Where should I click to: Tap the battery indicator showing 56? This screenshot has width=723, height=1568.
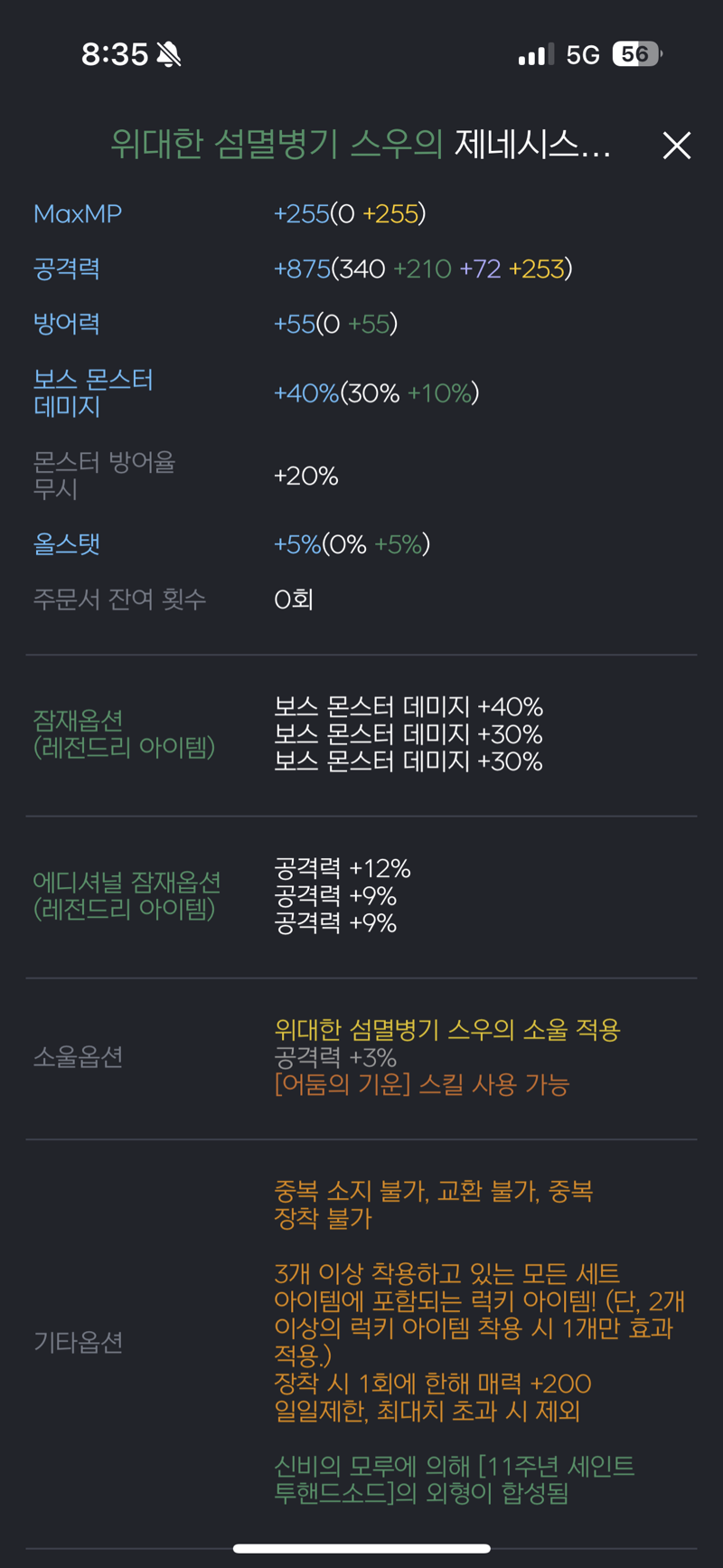click(637, 54)
